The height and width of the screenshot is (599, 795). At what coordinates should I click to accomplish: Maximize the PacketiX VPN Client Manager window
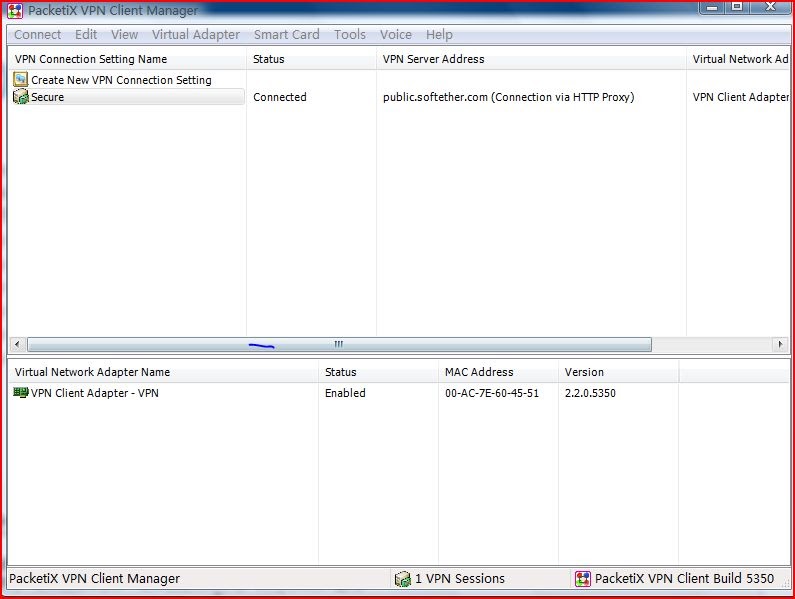tap(737, 7)
